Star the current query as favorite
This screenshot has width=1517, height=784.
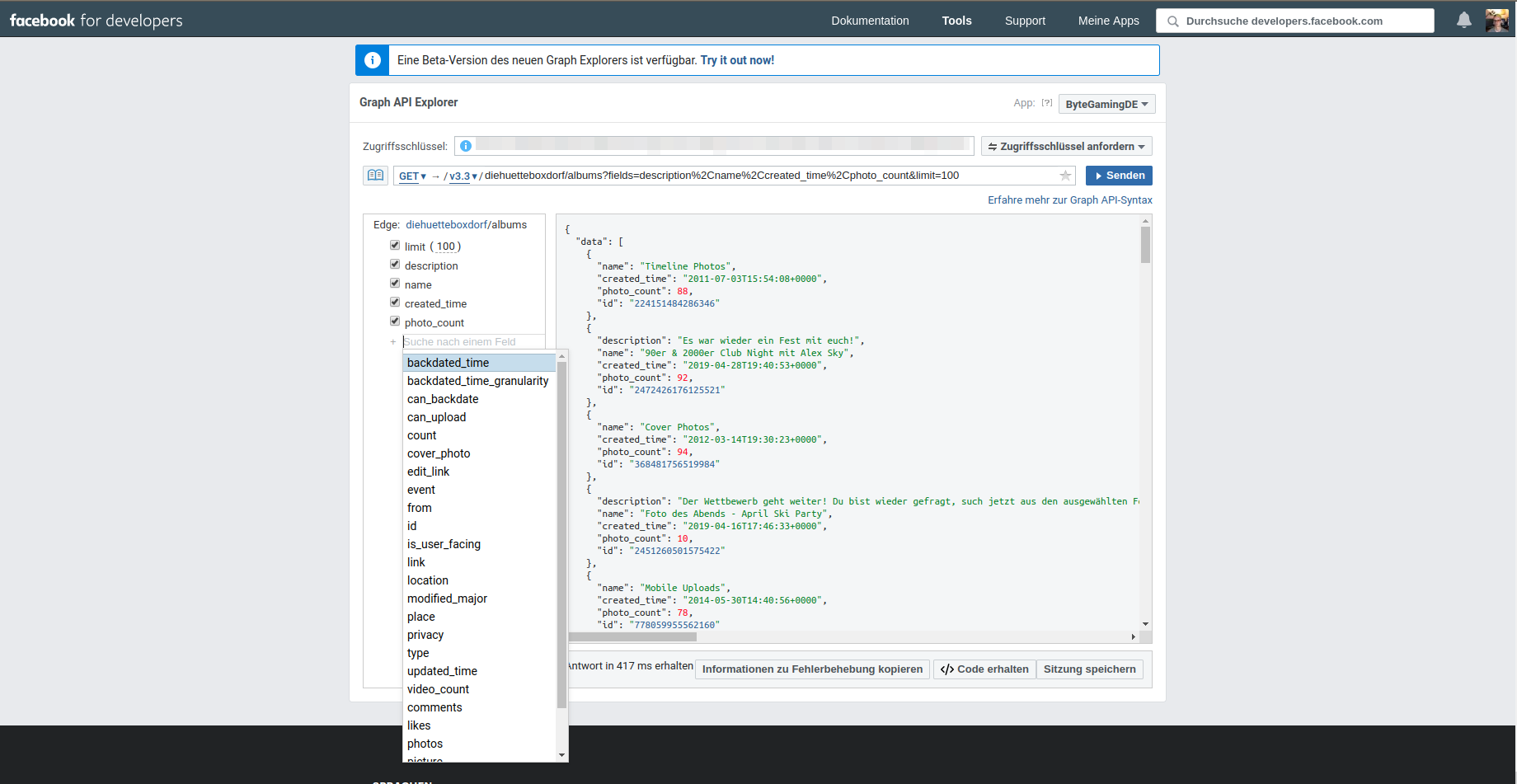(1065, 176)
